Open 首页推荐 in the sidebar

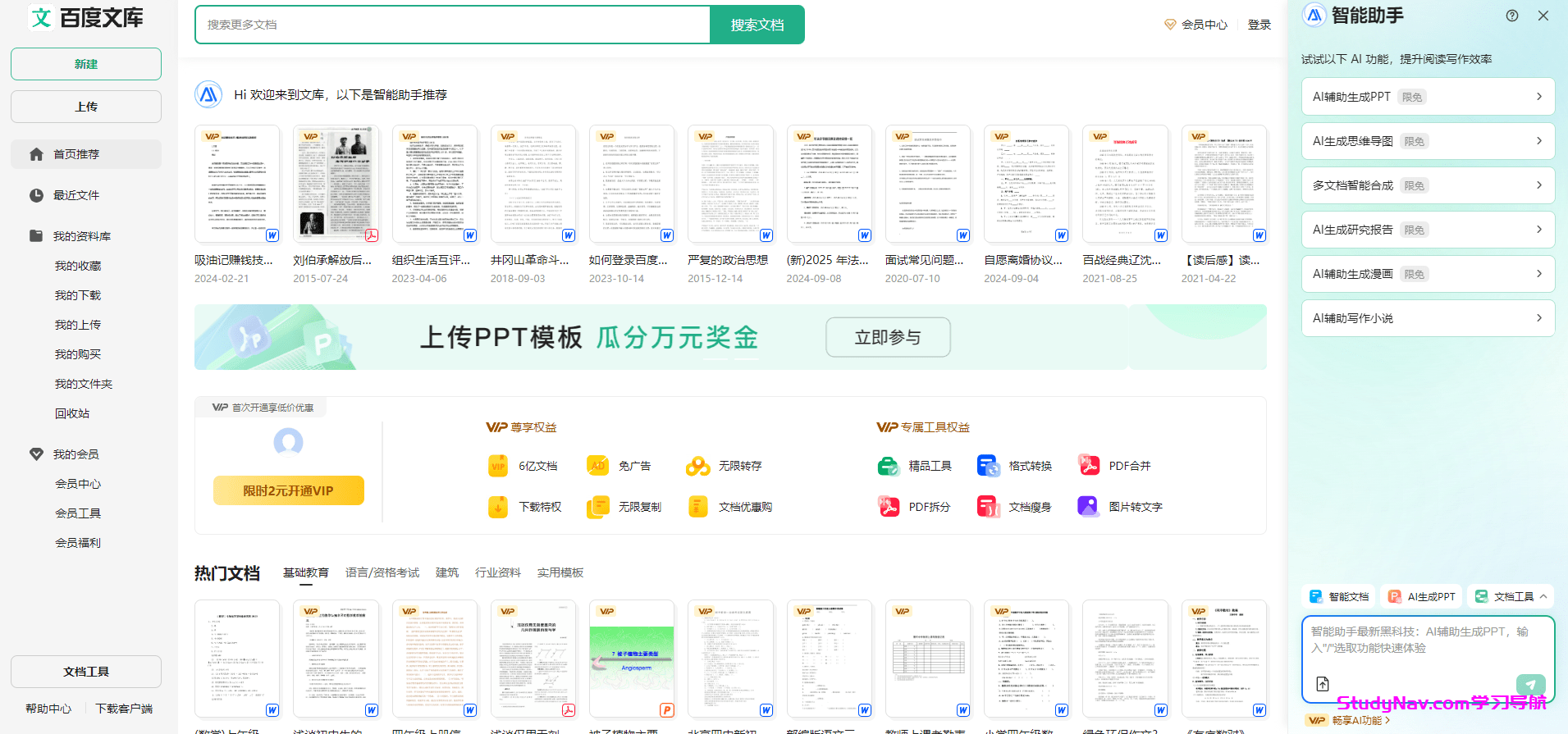86,154
